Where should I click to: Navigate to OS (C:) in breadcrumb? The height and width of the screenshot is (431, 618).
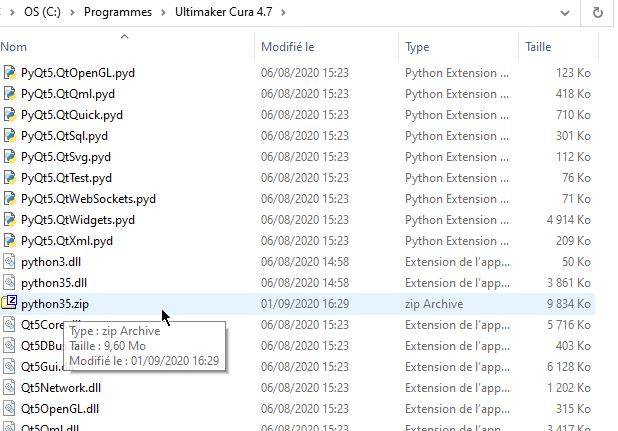pyautogui.click(x=43, y=12)
